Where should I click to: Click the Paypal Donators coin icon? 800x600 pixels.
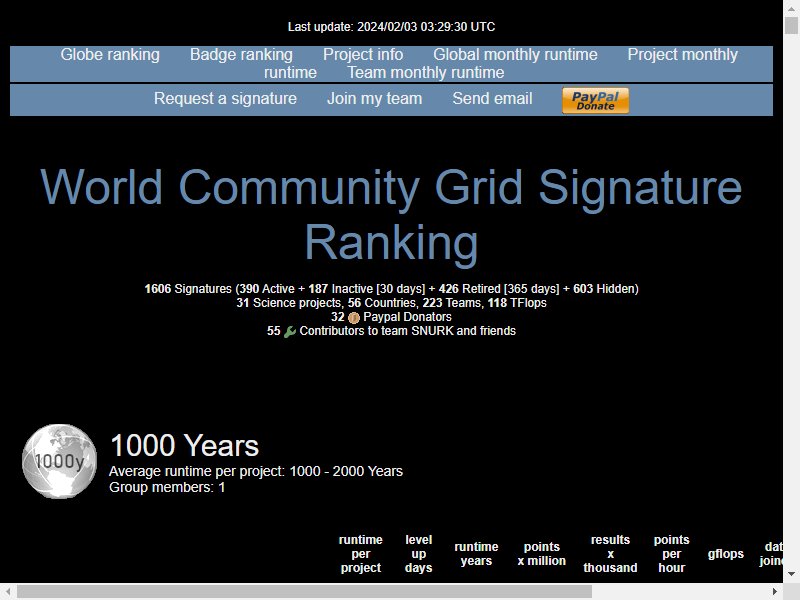(x=354, y=318)
